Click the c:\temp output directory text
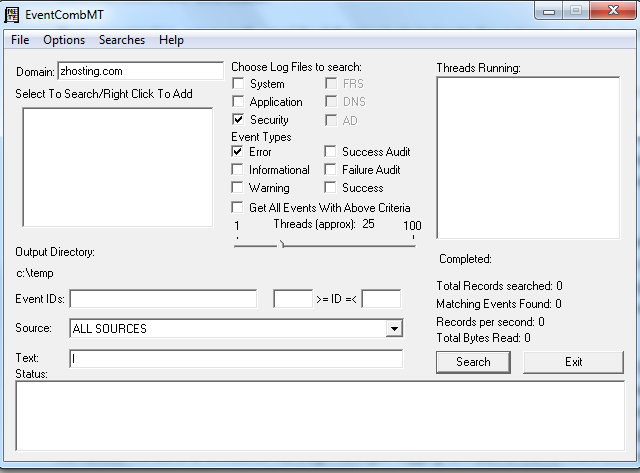 tap(35, 273)
